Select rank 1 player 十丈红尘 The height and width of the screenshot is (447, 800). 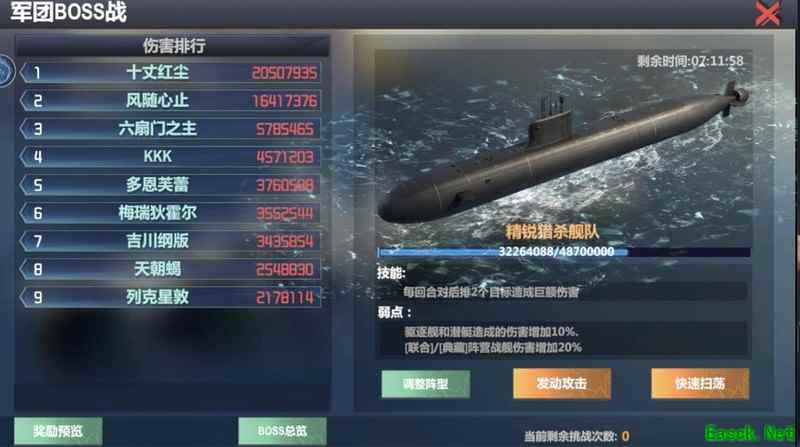pyautogui.click(x=171, y=72)
